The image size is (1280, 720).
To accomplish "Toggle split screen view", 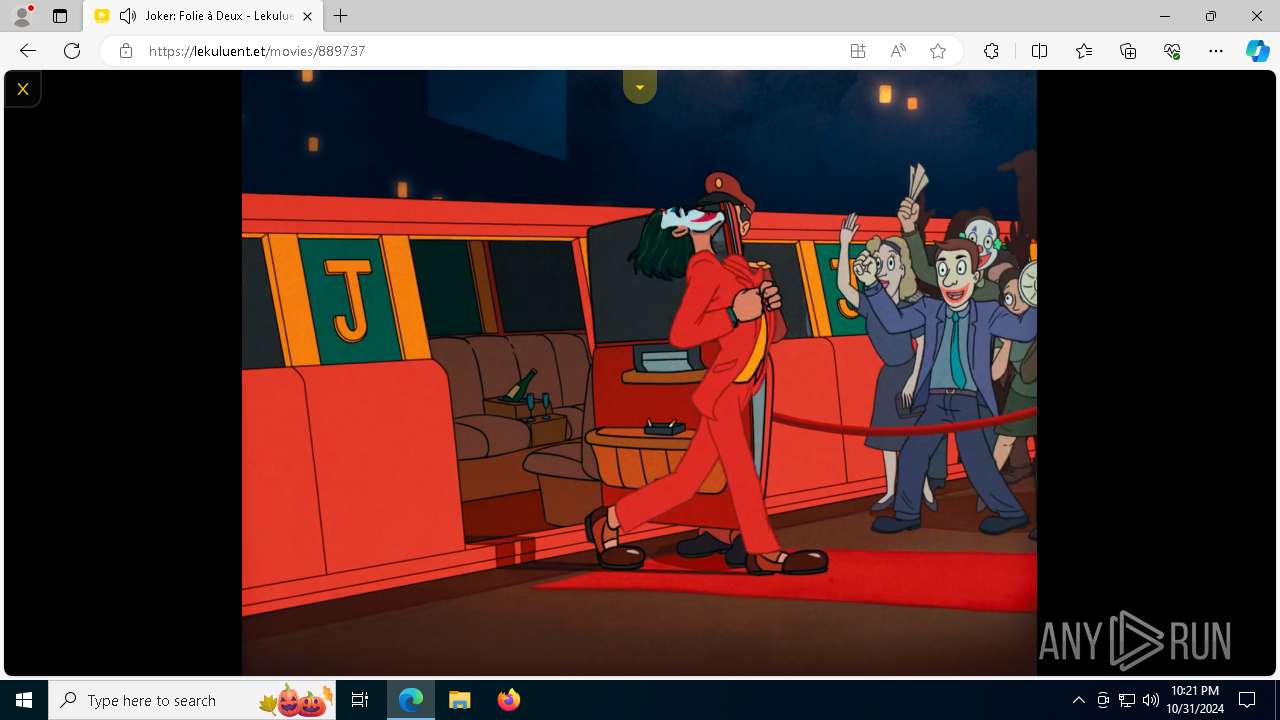I will pyautogui.click(x=1039, y=51).
